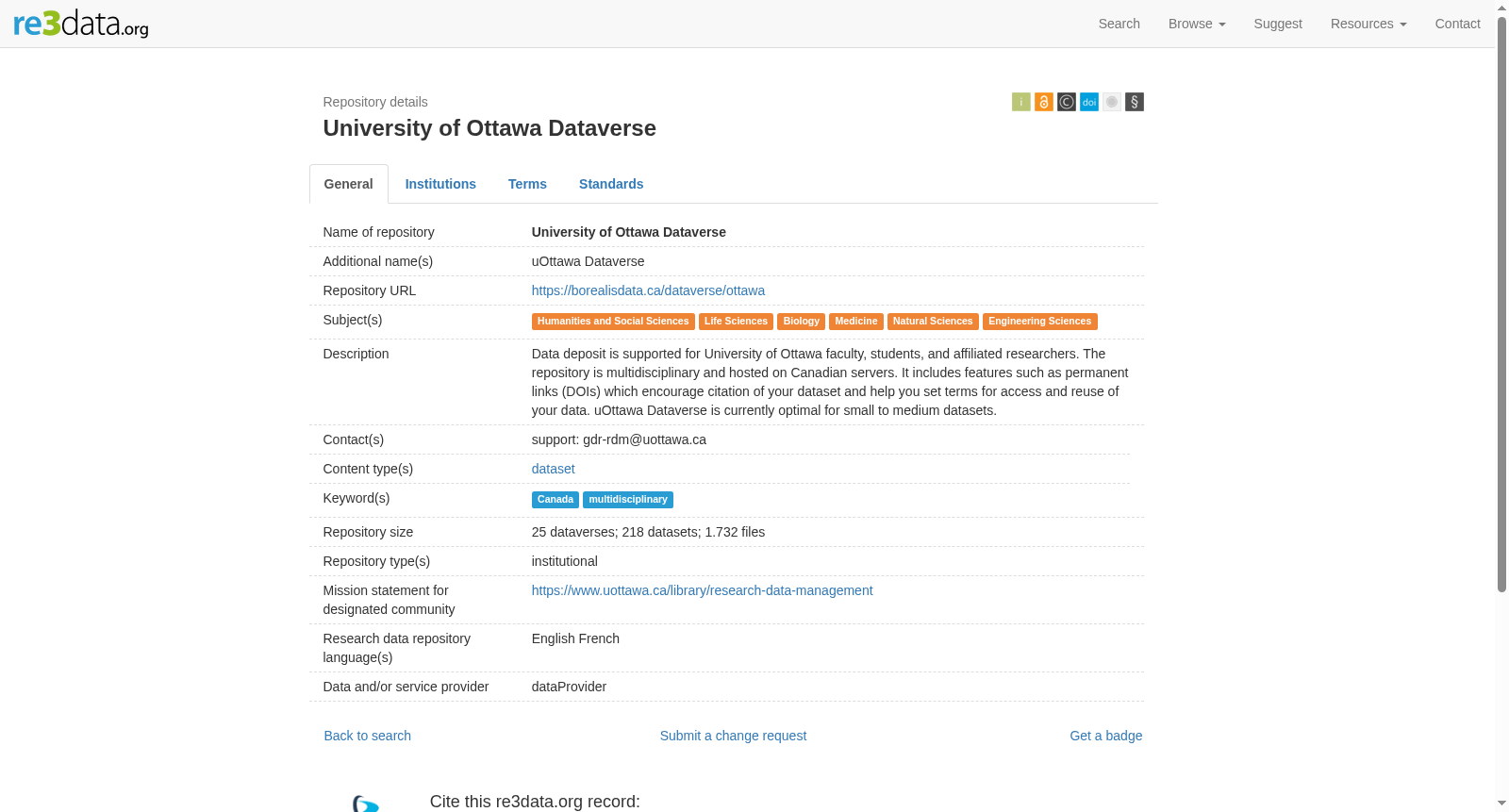Click the Engineering Sciences subject tag

coord(1040,322)
